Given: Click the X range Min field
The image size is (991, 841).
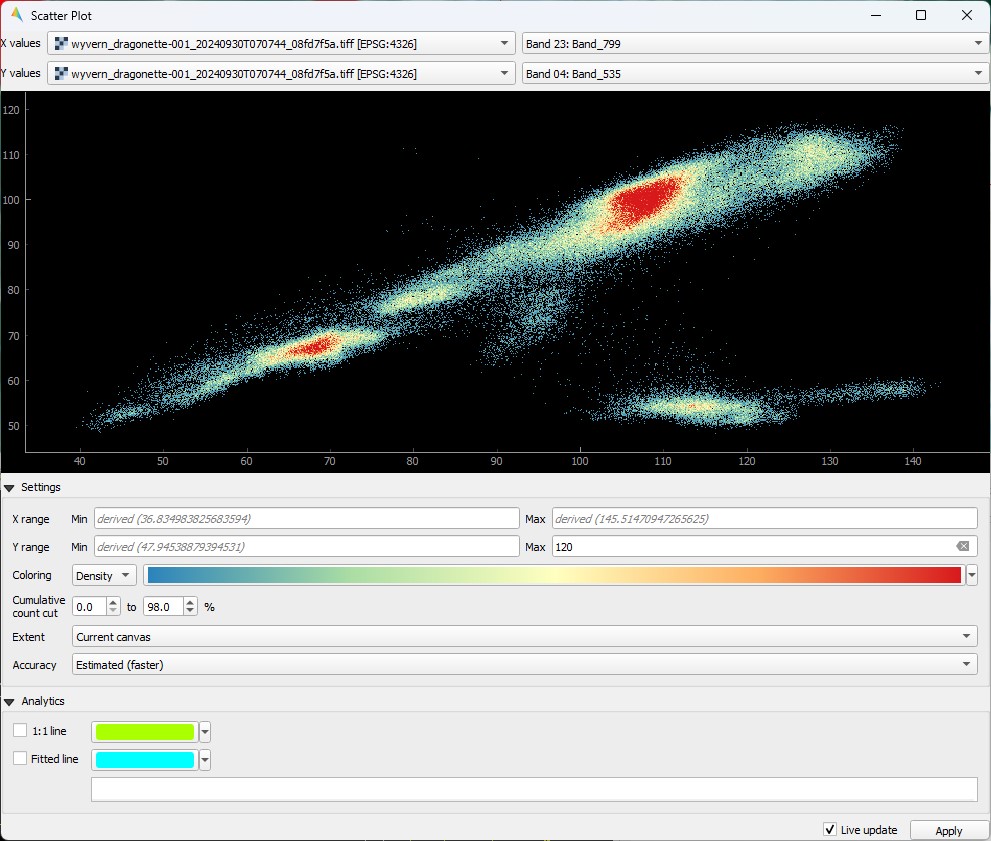Looking at the screenshot, I should point(306,519).
